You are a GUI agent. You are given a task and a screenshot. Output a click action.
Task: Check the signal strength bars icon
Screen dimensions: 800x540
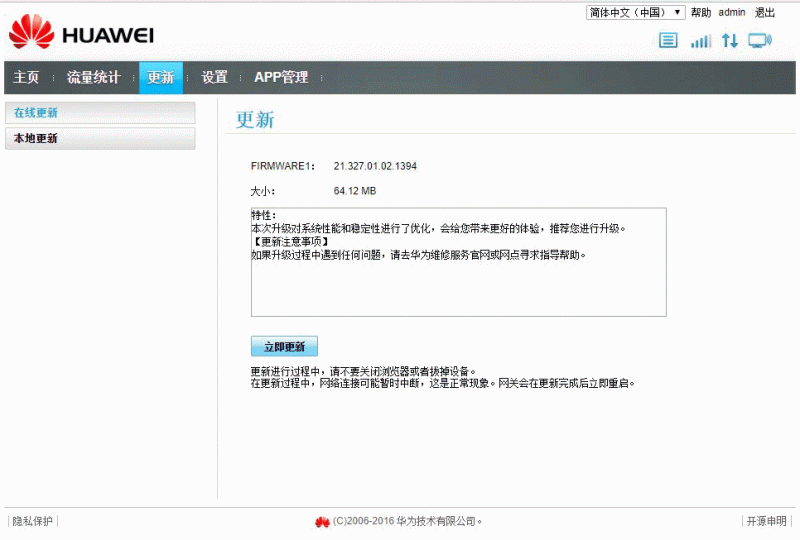[x=701, y=40]
